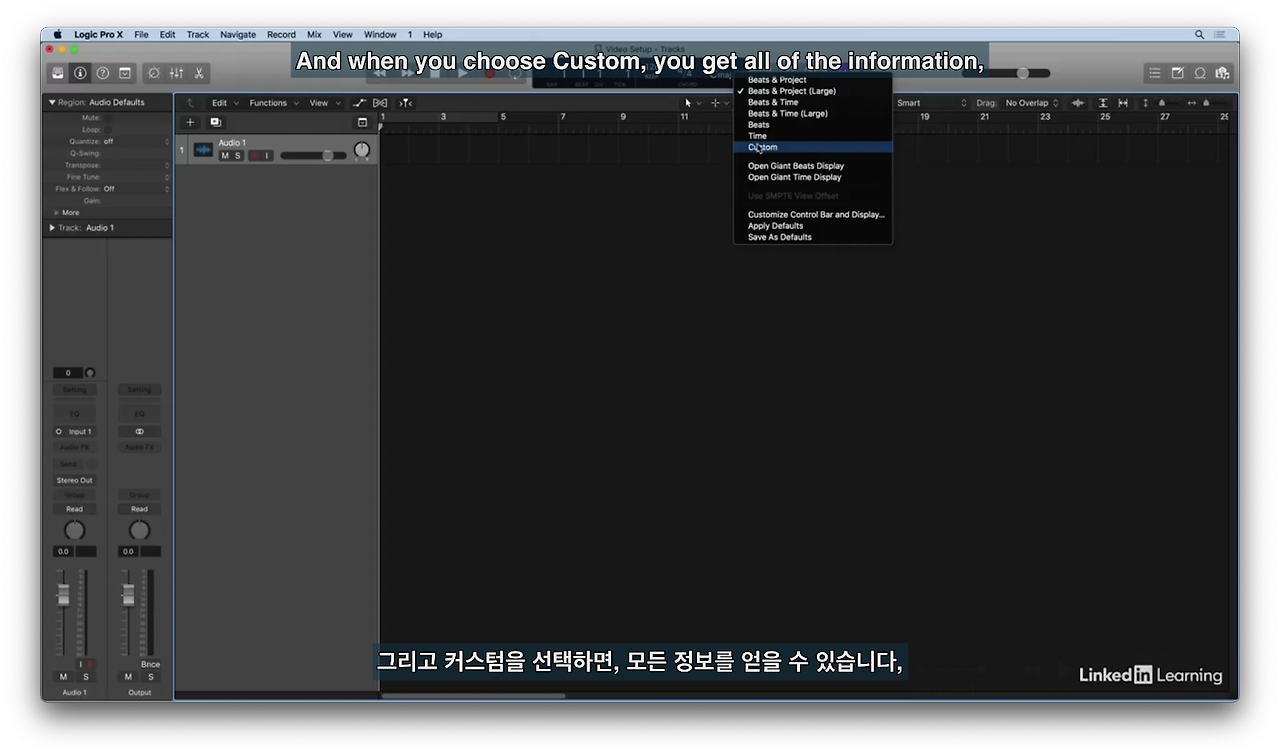Open the Functions dropdown menu
This screenshot has height=756, width=1280.
[274, 103]
